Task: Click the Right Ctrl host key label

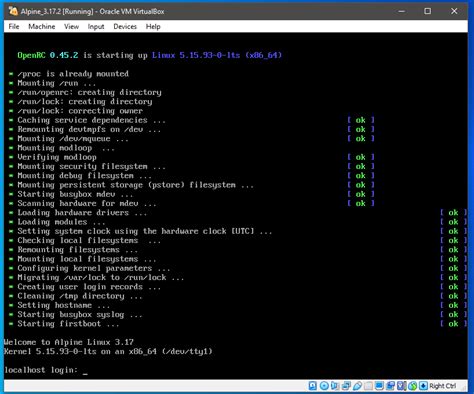Action: tap(442, 386)
